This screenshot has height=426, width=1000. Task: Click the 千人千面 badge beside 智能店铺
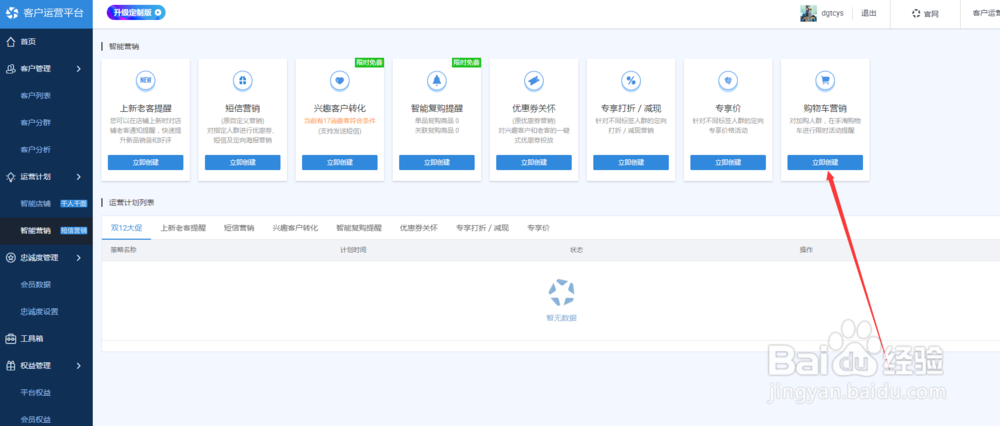73,203
